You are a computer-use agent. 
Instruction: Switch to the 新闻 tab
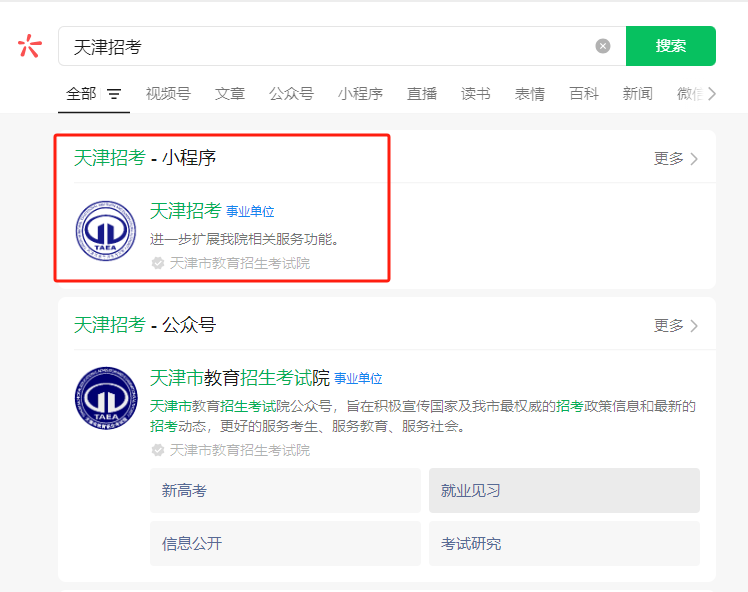click(x=637, y=93)
